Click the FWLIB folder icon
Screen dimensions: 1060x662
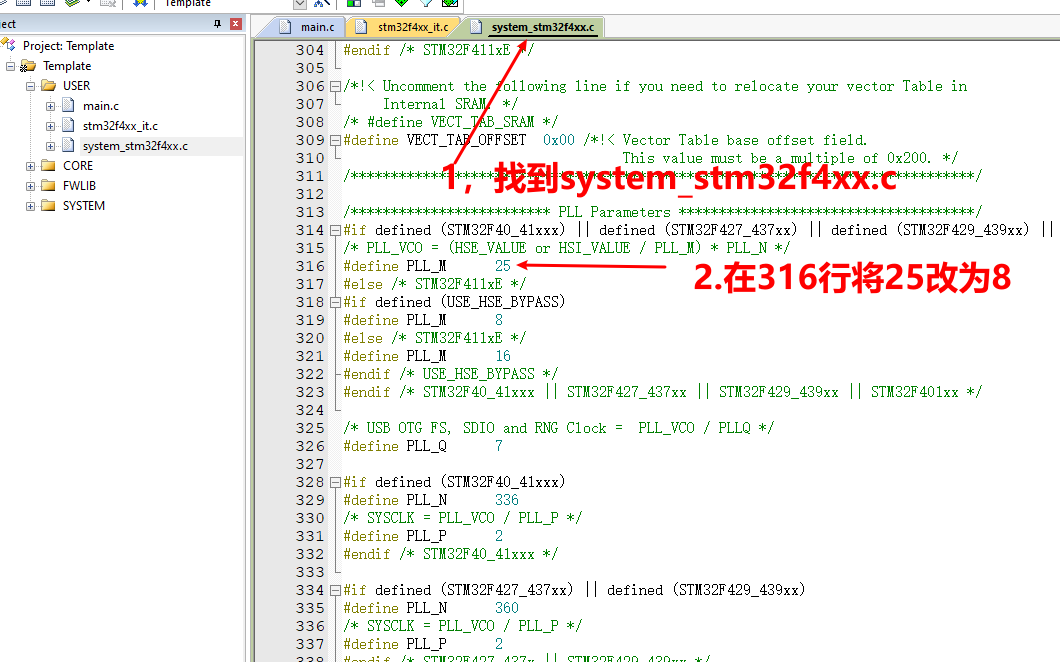pyautogui.click(x=48, y=185)
